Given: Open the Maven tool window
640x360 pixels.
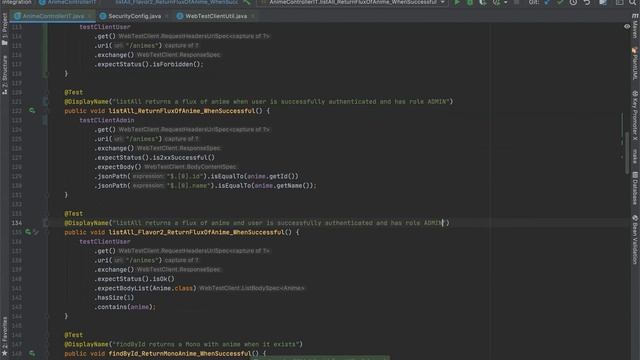Looking at the screenshot, I should tap(635, 25).
